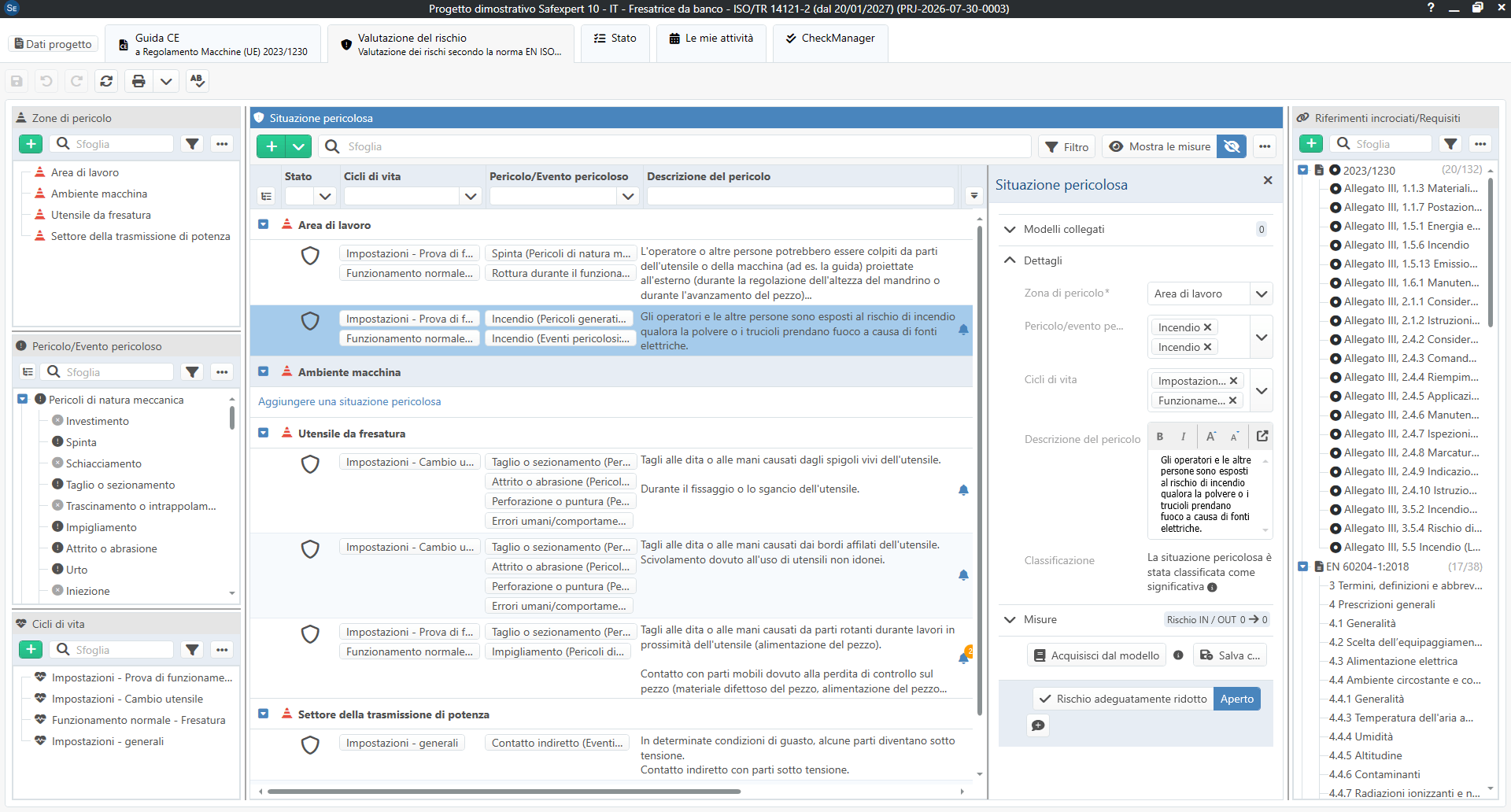This screenshot has height=812, width=1511.
Task: Open the description editor in a pop-out window
Action: tap(1262, 436)
